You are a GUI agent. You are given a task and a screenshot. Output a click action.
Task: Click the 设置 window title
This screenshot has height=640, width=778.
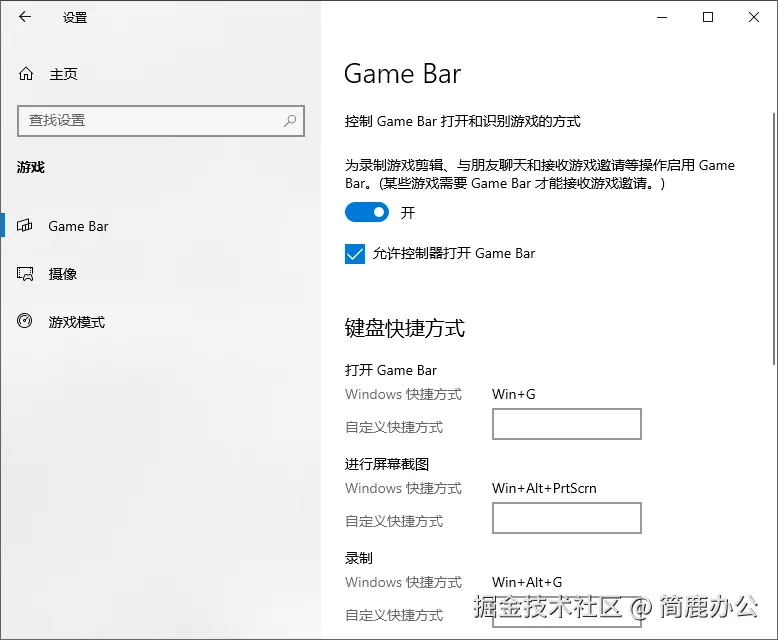[x=75, y=17]
